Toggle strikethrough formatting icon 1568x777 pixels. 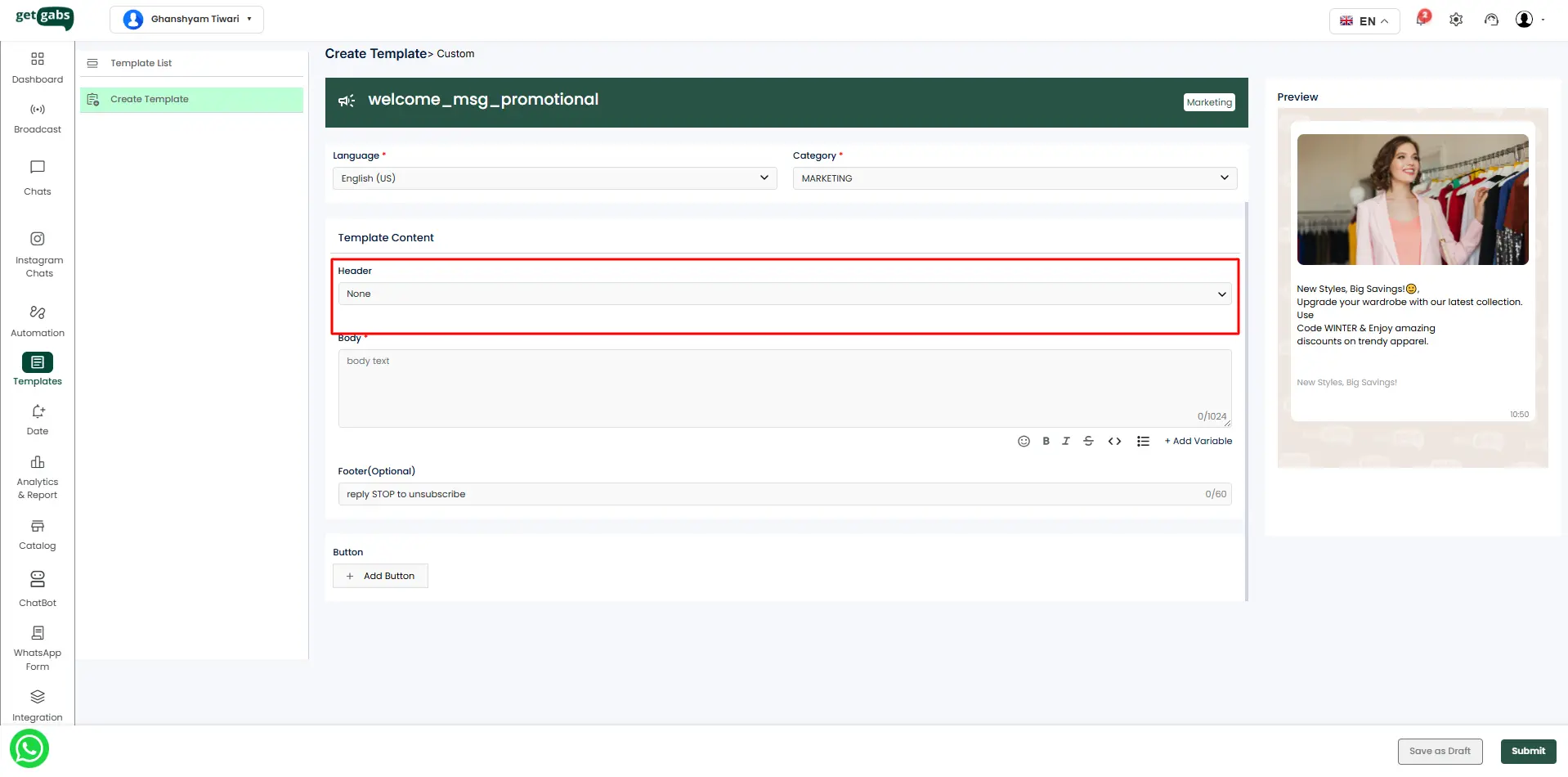coord(1088,441)
